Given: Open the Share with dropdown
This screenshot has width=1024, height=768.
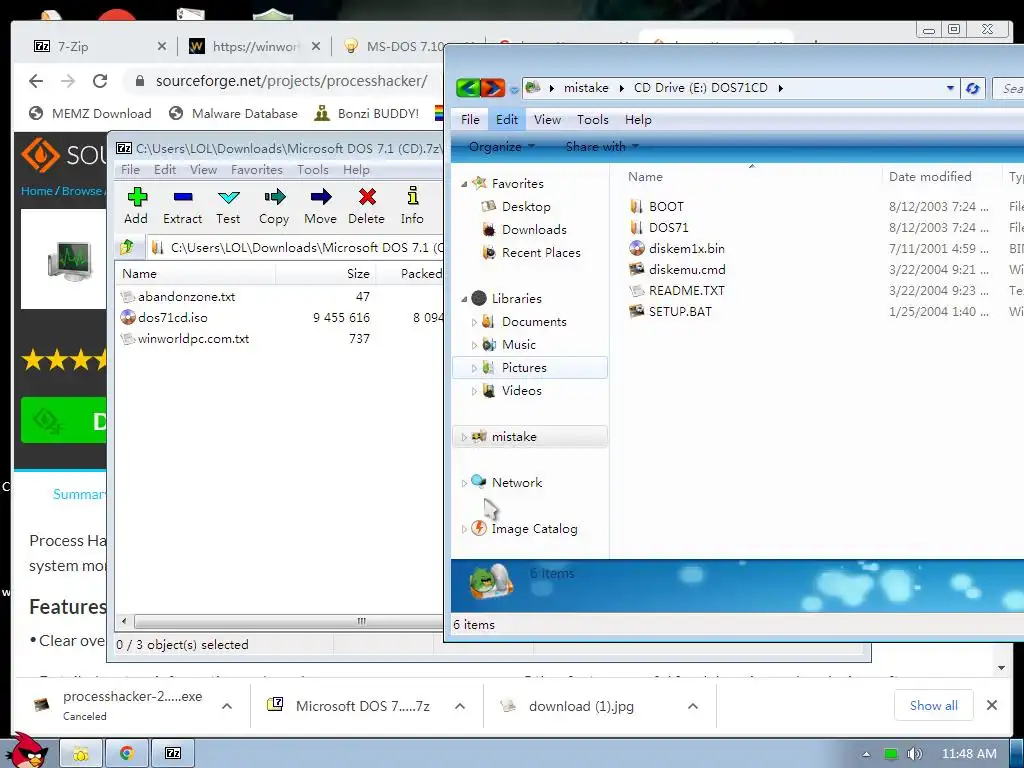Looking at the screenshot, I should [602, 146].
